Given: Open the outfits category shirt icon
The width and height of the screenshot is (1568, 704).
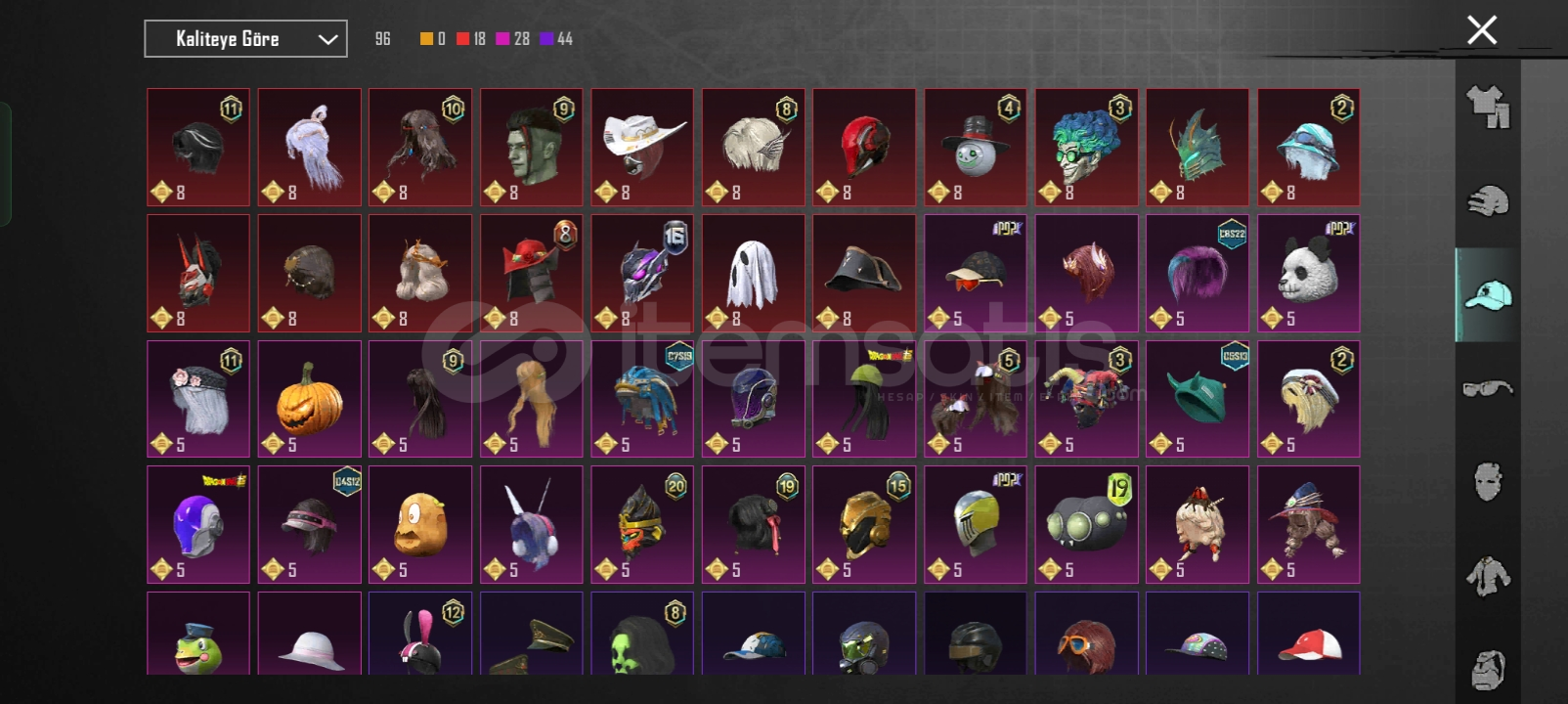Looking at the screenshot, I should point(1488,107).
